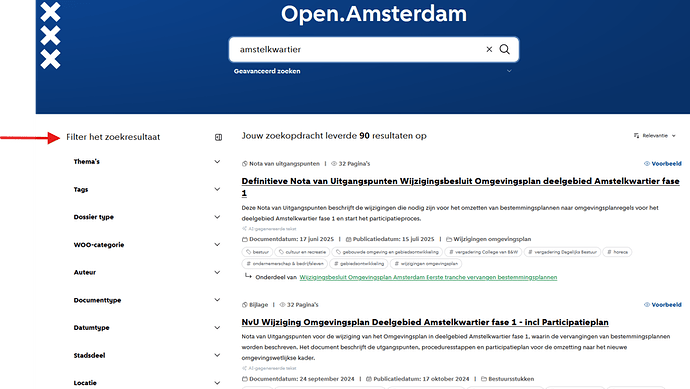This screenshot has height=389, width=690.
Task: Open the Geavanceerd zoeken chevron
Action: (x=509, y=71)
